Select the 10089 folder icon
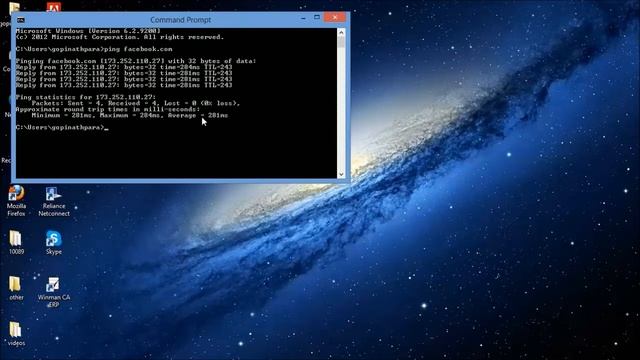 click(16, 242)
